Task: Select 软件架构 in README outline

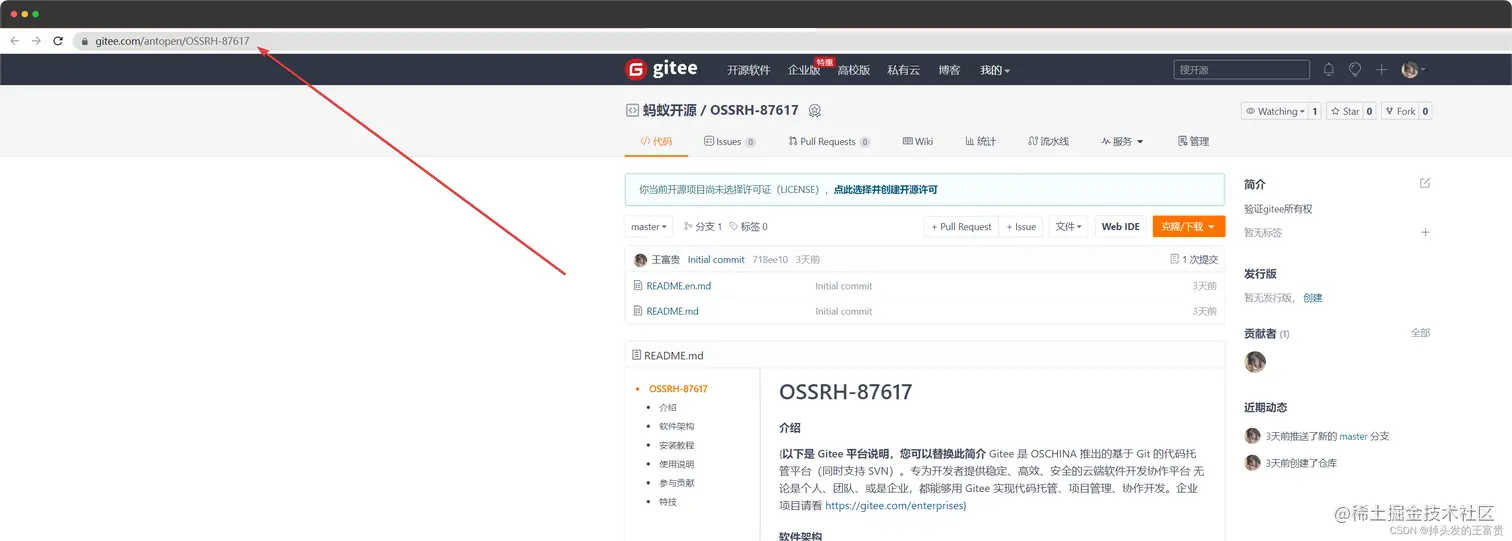Action: tap(677, 427)
